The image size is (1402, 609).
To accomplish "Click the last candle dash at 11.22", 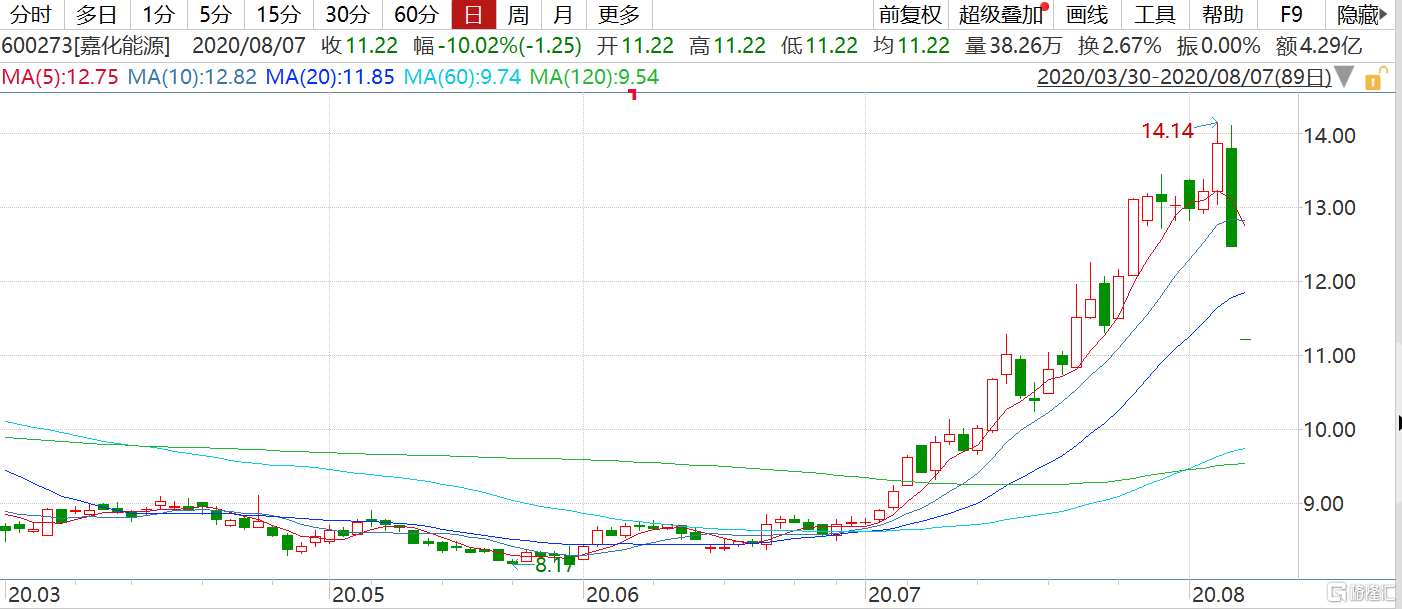I will pos(1246,340).
